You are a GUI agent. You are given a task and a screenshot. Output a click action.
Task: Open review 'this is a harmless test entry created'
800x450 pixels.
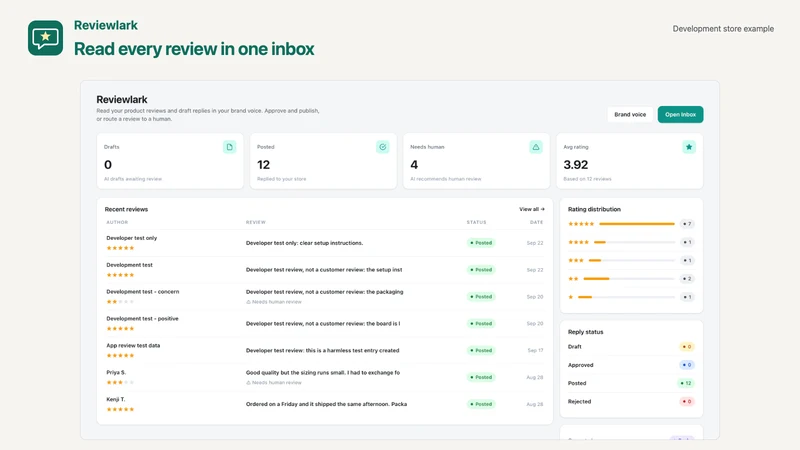322,351
